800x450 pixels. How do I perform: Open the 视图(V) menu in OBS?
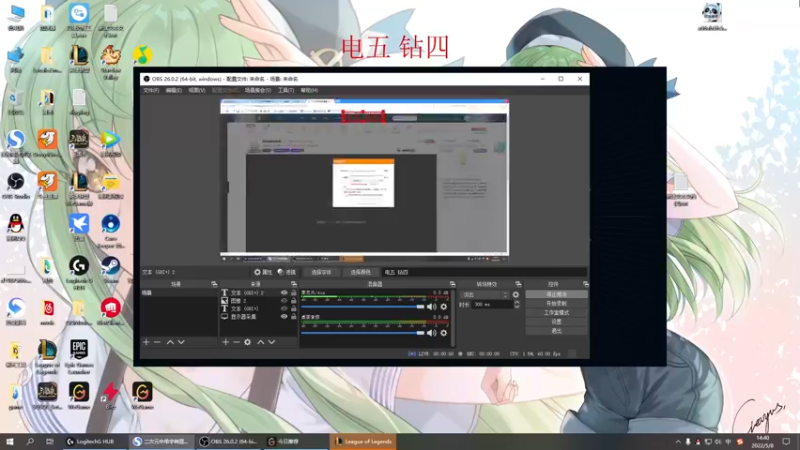197,90
